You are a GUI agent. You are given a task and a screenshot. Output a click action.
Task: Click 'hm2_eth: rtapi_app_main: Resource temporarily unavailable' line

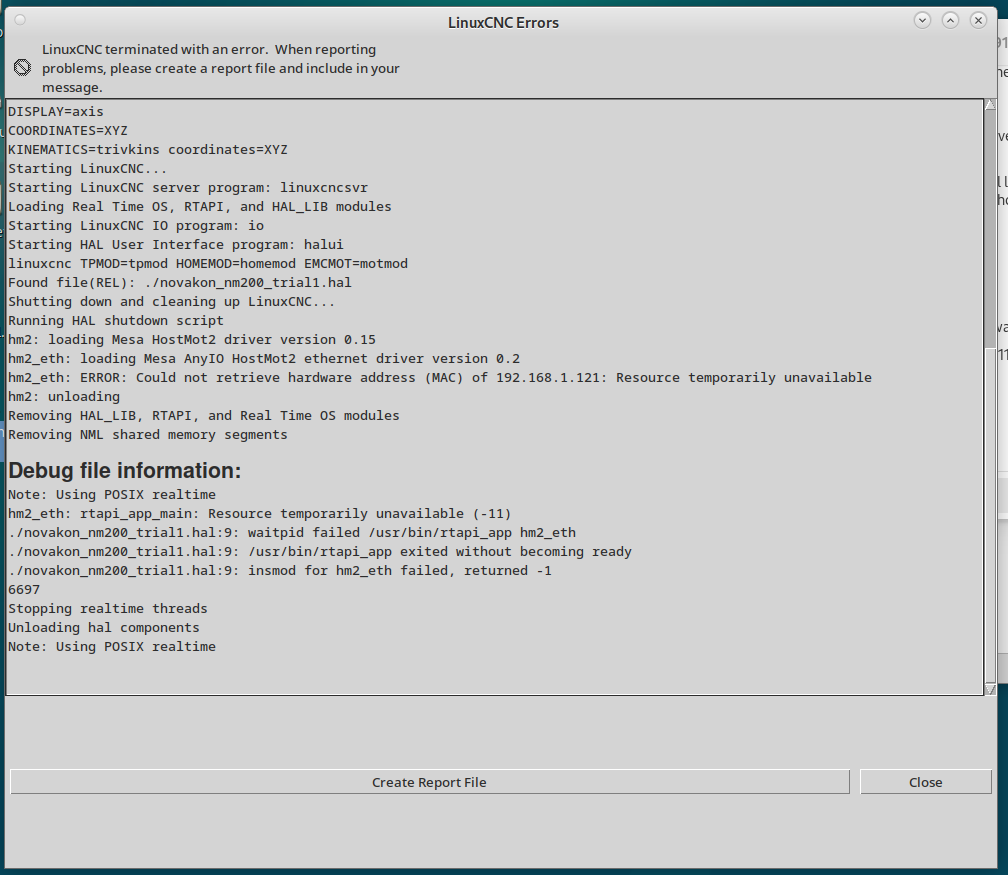(260, 514)
